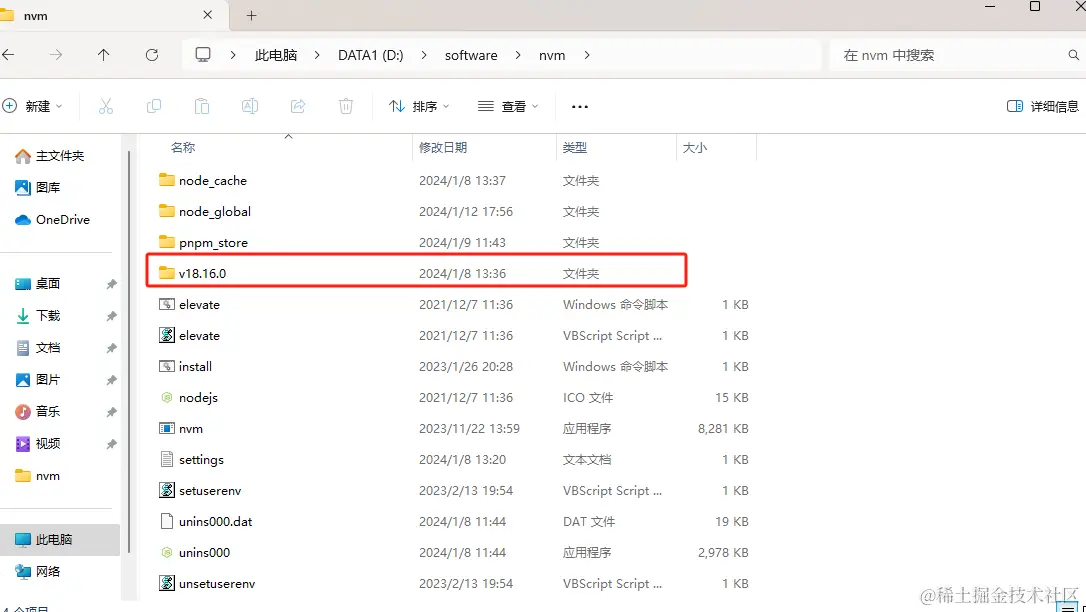Click the pnpm_store folder icon
The image size is (1086, 612).
(x=167, y=242)
